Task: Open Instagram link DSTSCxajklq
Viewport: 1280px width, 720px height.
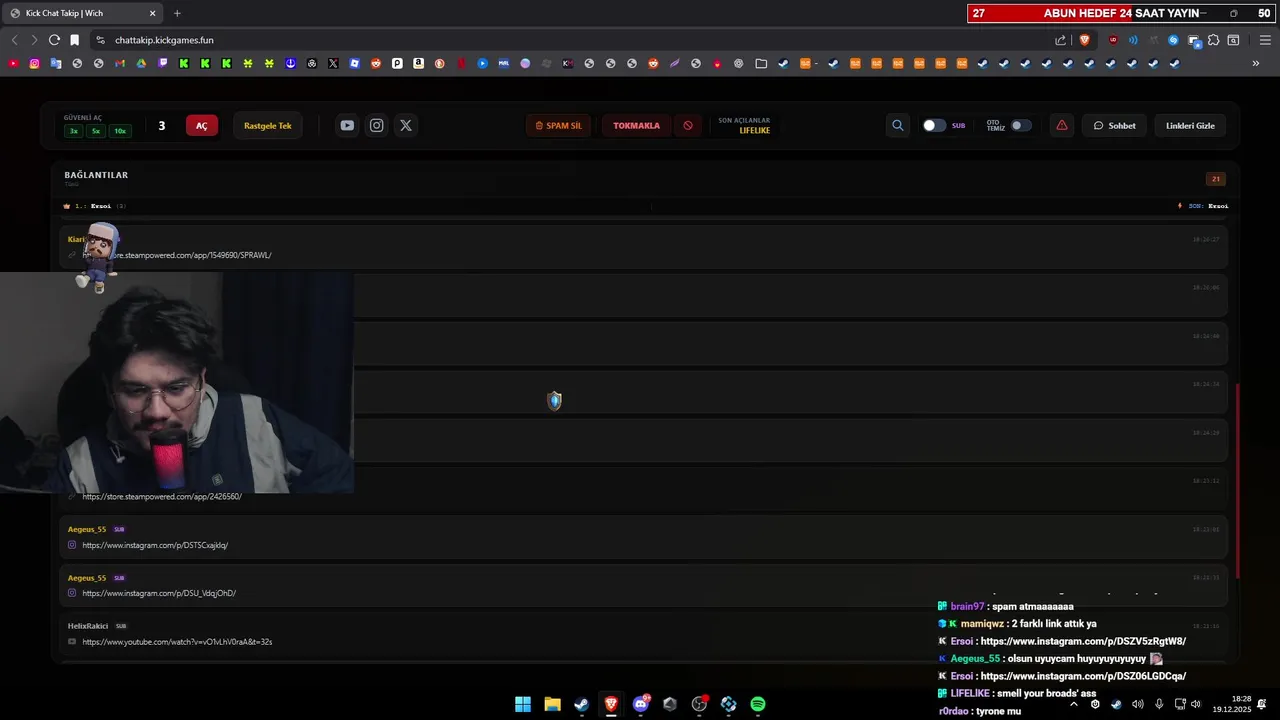Action: [x=155, y=545]
